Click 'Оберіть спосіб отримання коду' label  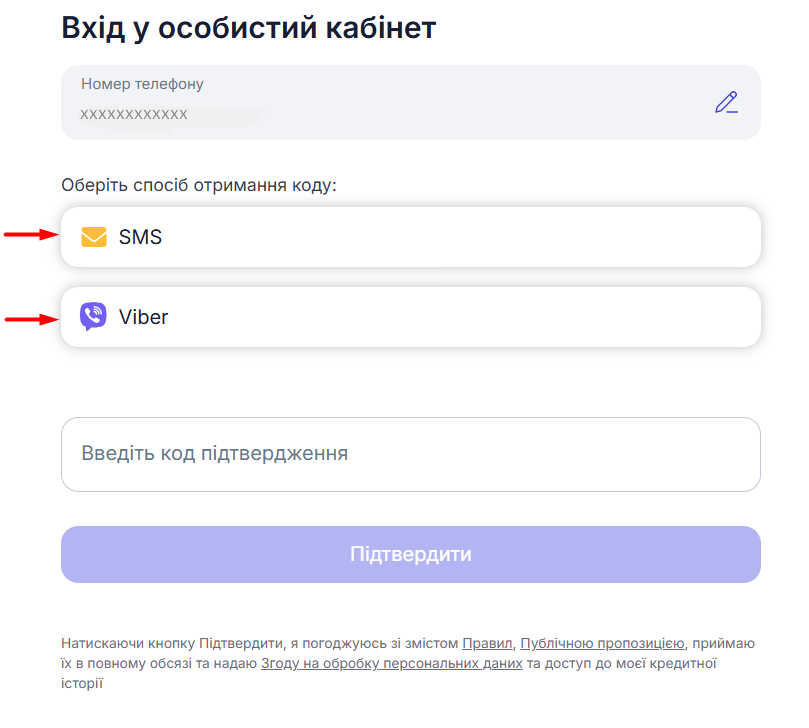199,185
